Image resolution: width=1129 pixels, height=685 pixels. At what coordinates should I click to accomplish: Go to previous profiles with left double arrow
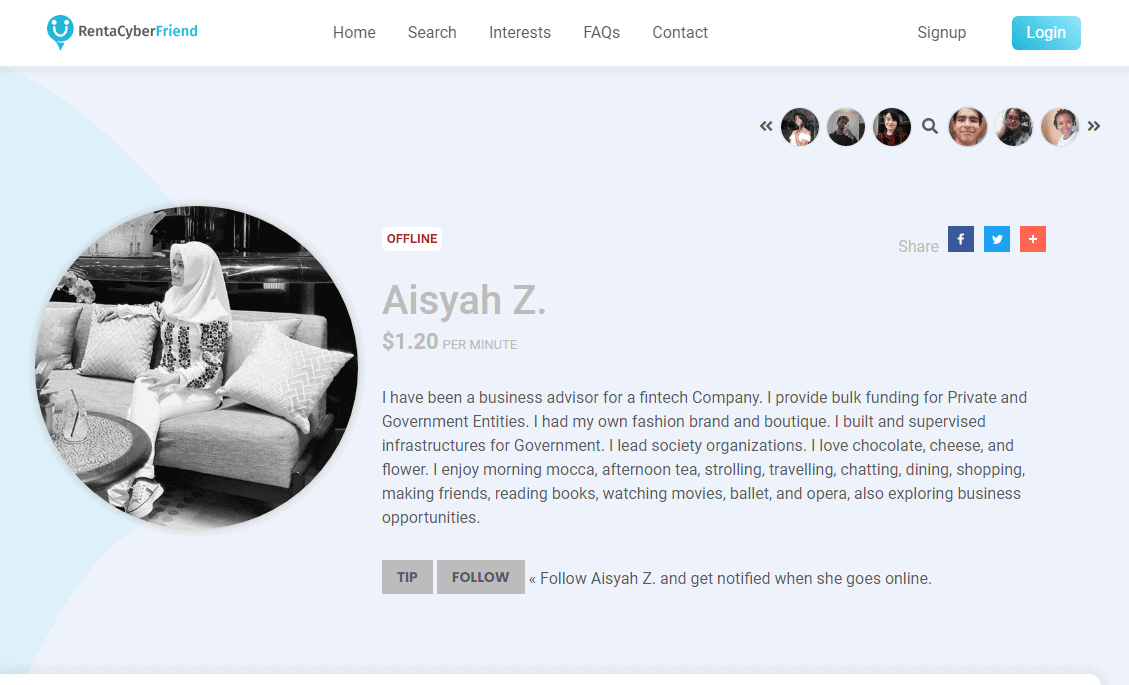766,126
